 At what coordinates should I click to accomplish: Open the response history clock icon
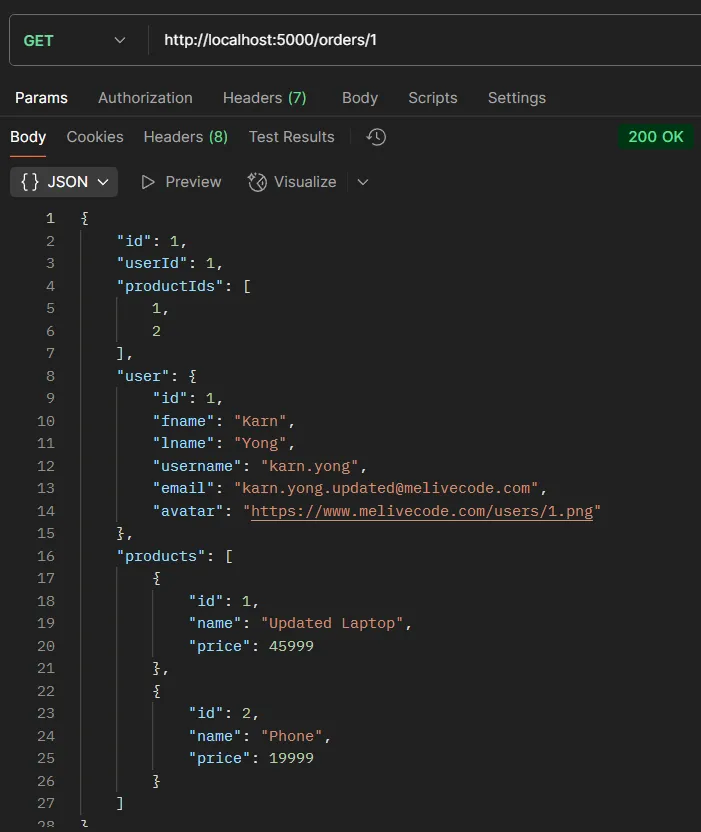[x=375, y=137]
